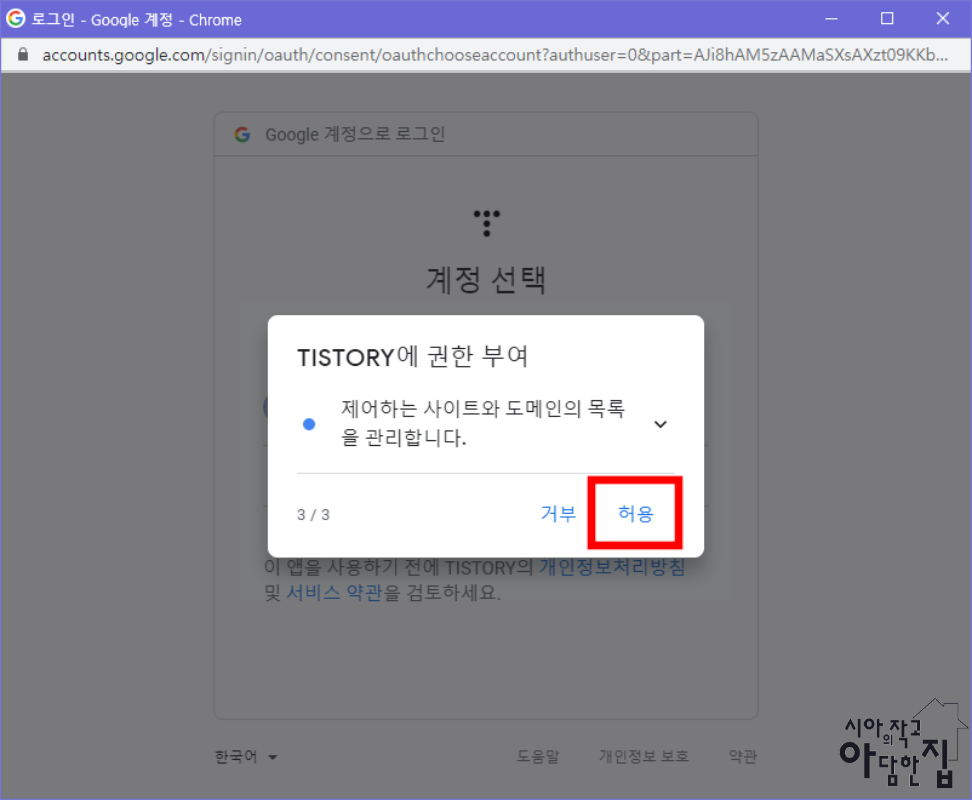Click the 3 / 3 step indicator

(313, 514)
